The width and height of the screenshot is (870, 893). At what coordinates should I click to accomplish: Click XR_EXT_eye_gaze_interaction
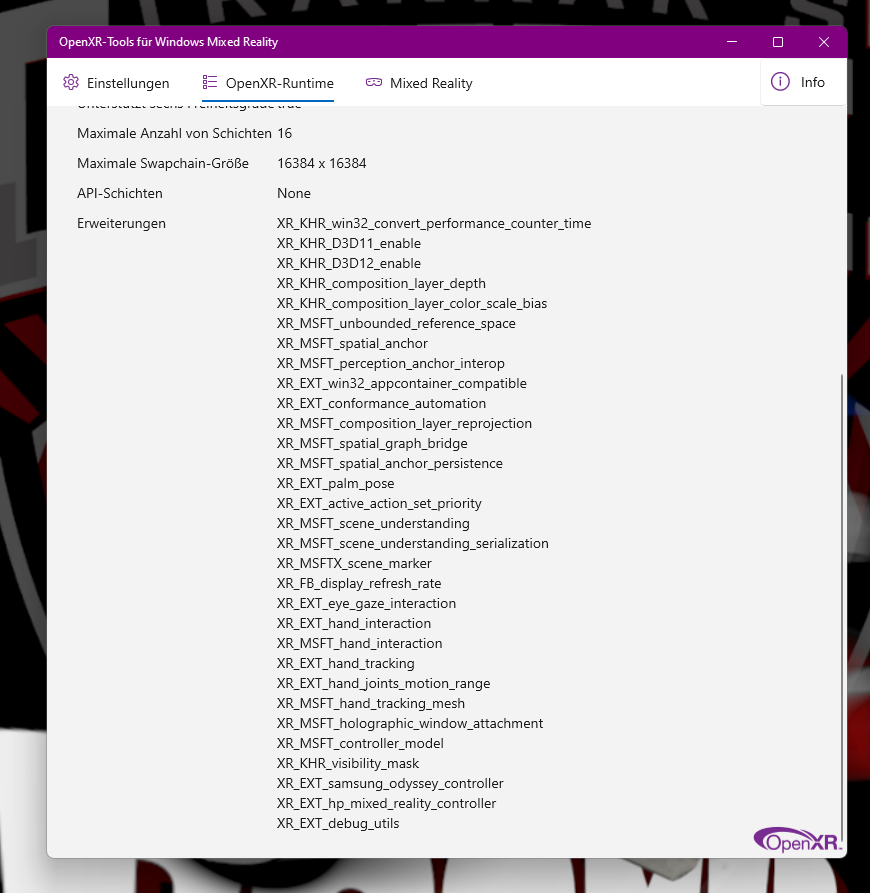pos(367,604)
